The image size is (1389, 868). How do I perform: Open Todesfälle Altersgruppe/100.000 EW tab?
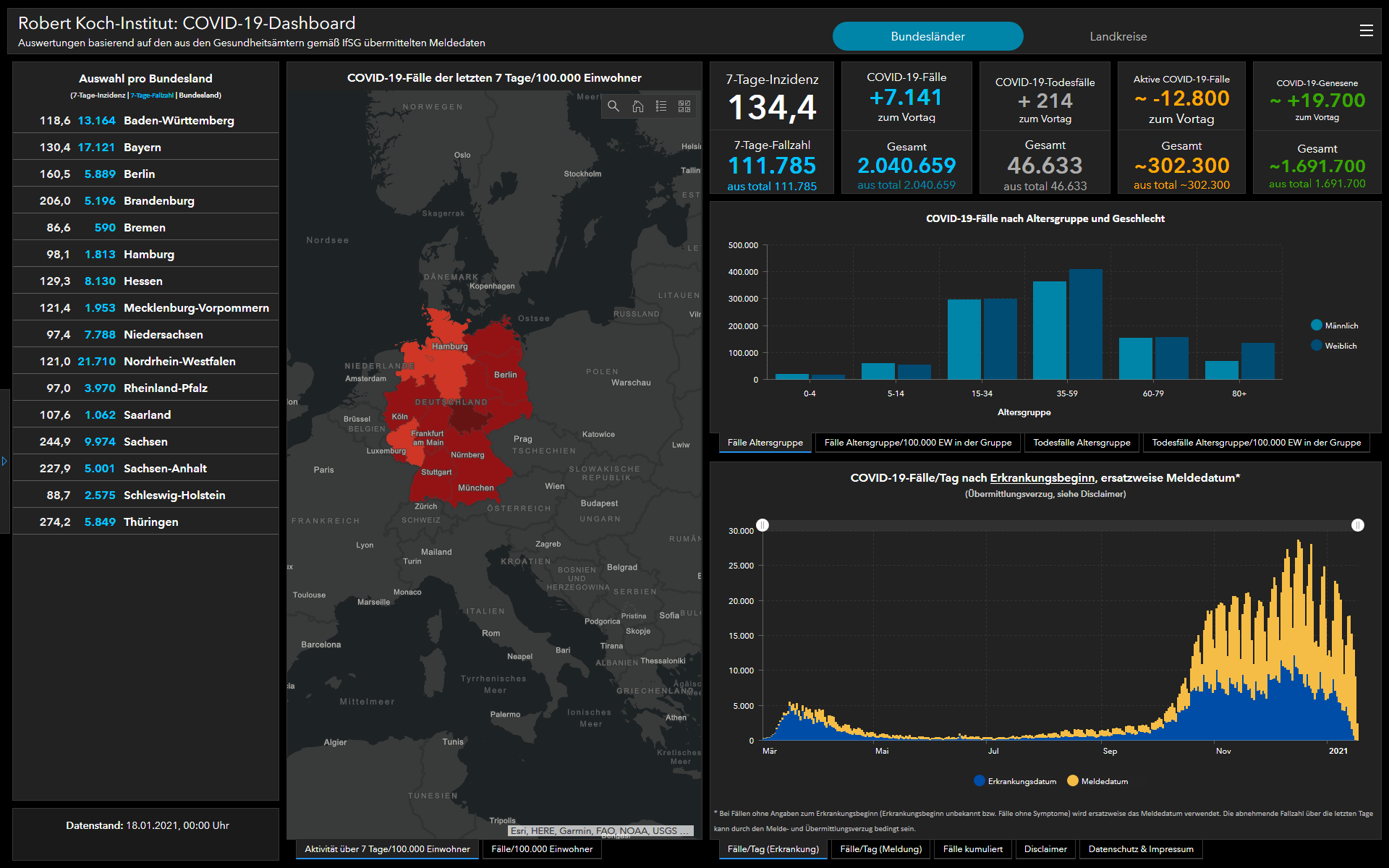tap(1256, 443)
